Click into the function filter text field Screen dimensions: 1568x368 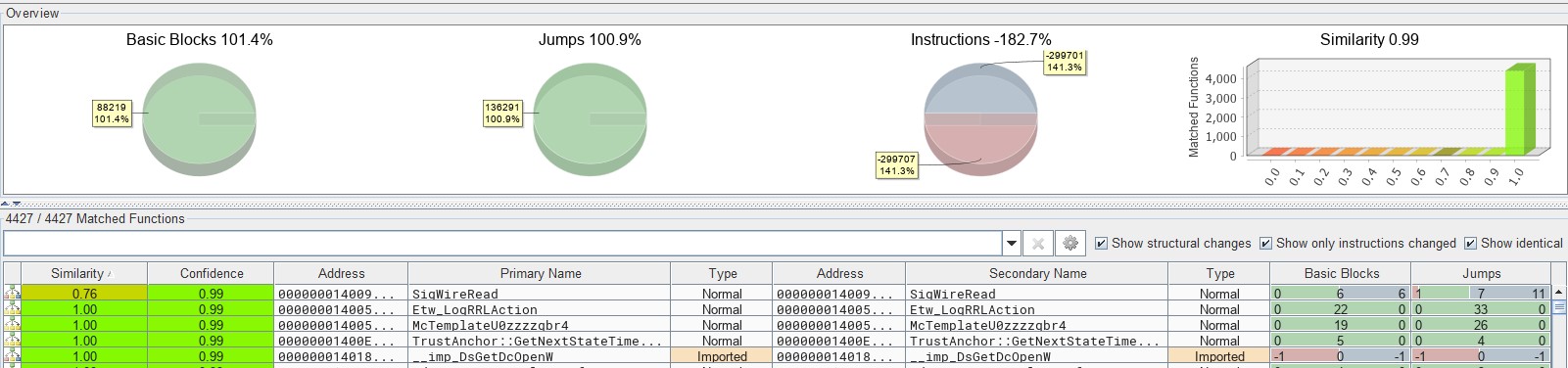point(502,243)
